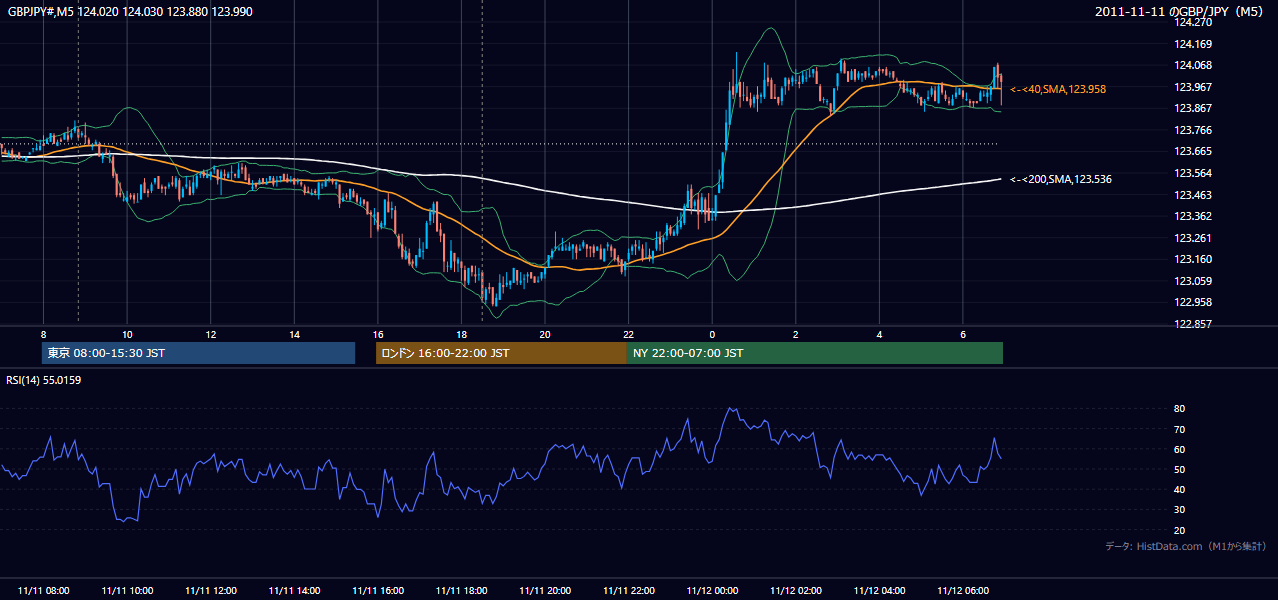Click the 122.958 price axis label
This screenshot has width=1278, height=600.
point(1193,303)
